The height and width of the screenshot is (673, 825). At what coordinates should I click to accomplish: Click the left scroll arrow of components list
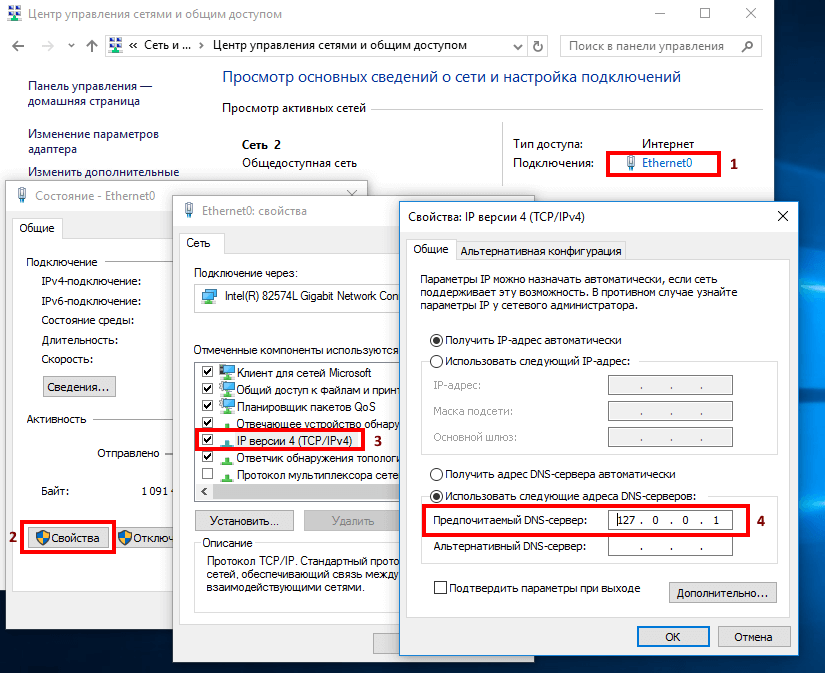click(204, 491)
